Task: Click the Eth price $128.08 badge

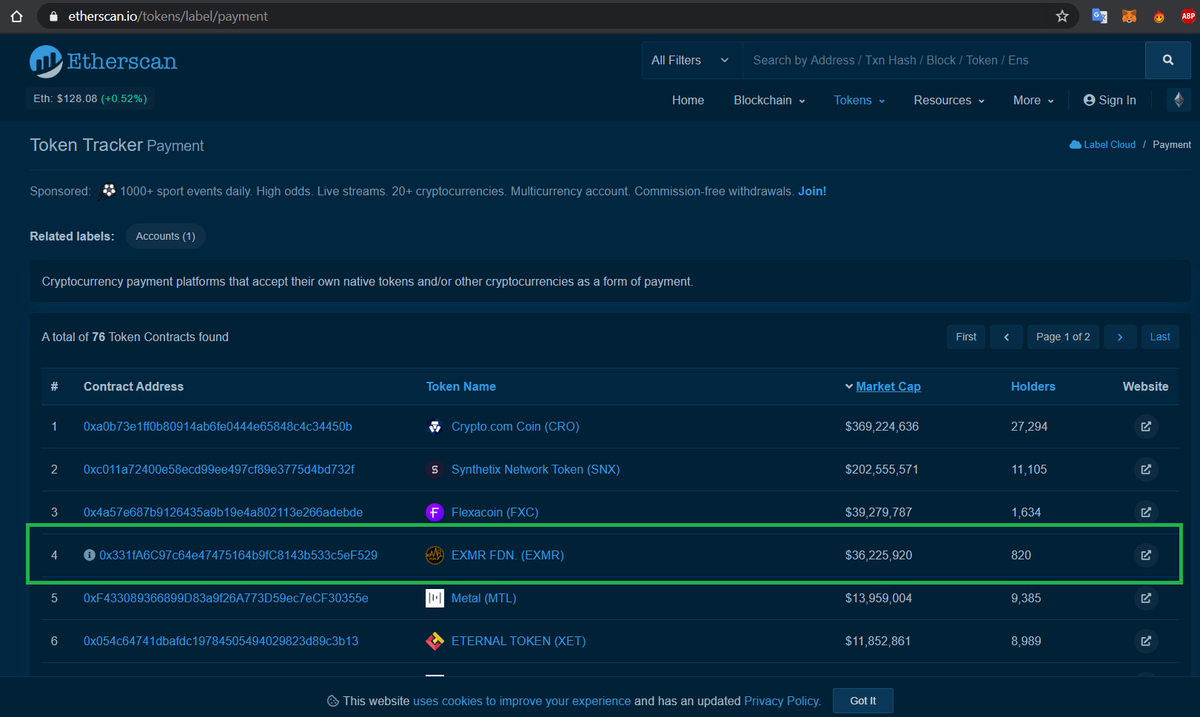Action: pos(91,99)
